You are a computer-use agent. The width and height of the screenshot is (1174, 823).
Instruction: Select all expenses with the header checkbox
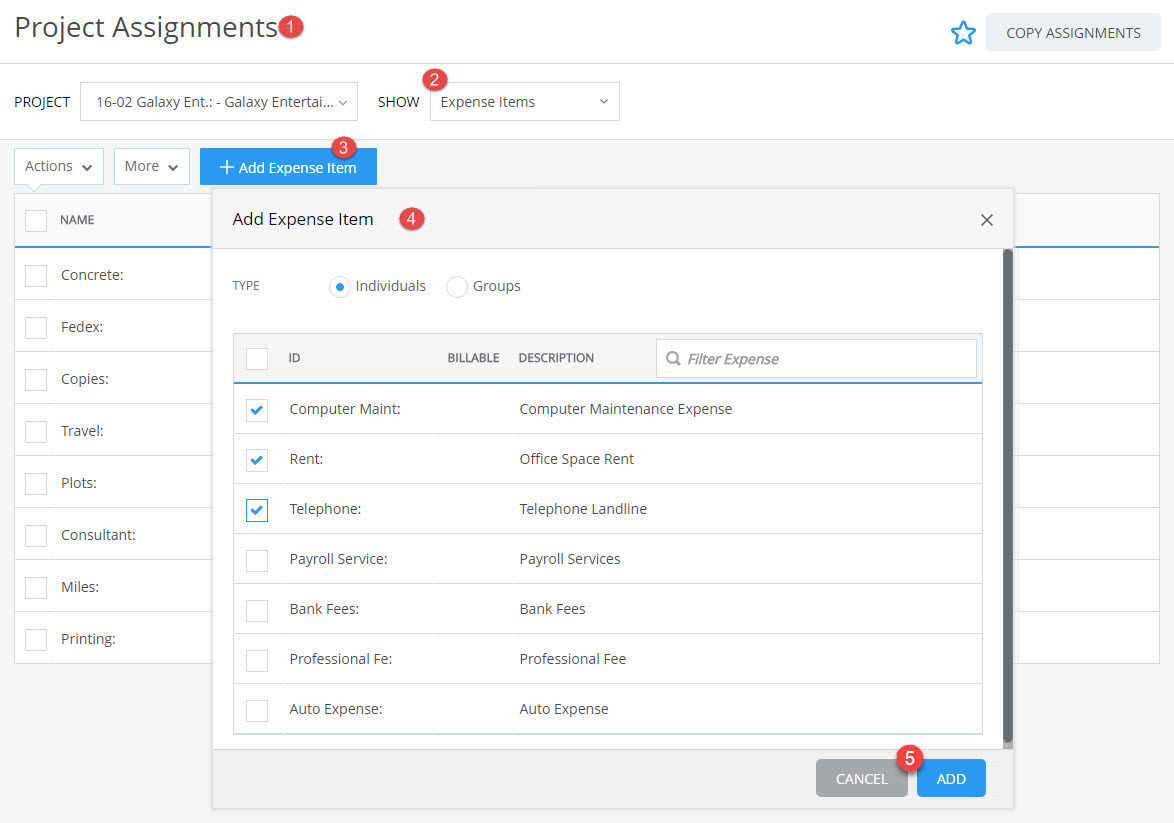click(x=257, y=357)
